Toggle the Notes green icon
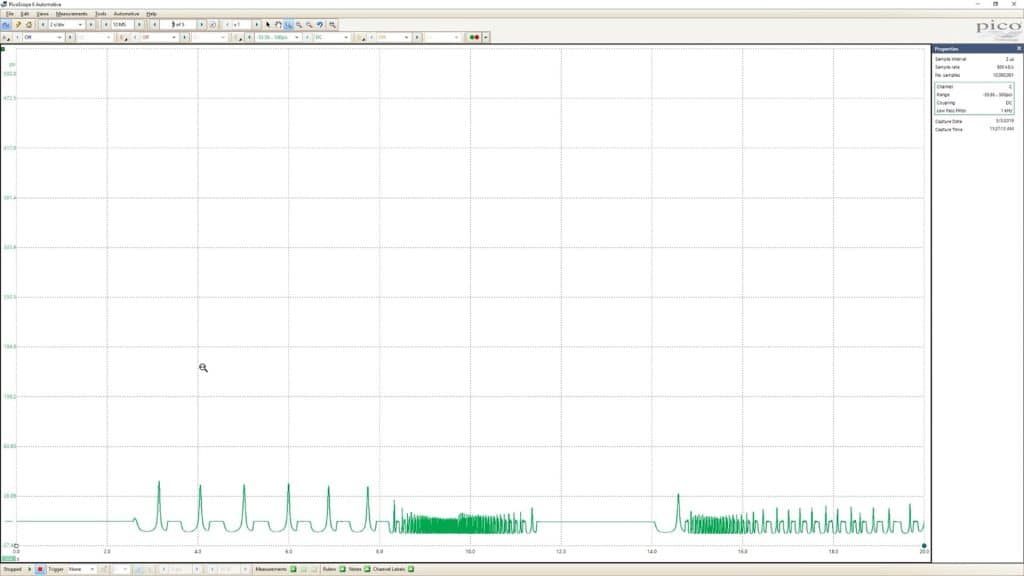The image size is (1024, 576). coord(367,569)
